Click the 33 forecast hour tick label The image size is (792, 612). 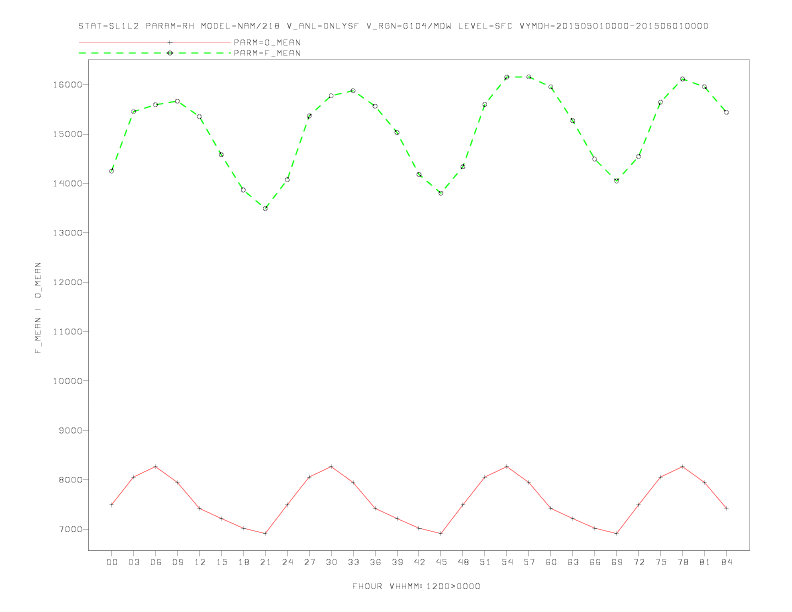(353, 562)
